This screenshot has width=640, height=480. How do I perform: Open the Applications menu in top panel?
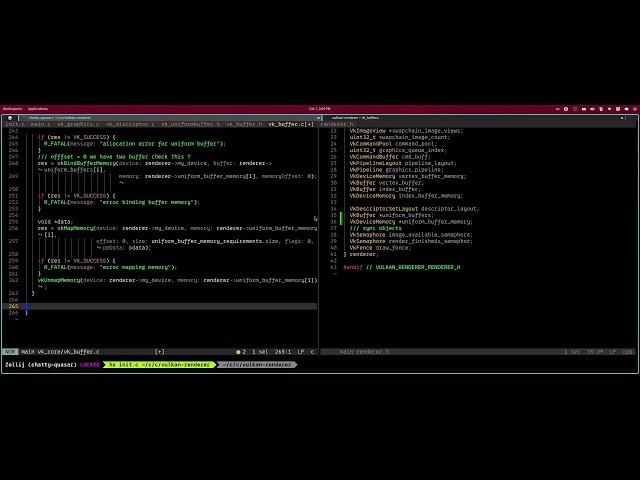point(38,109)
